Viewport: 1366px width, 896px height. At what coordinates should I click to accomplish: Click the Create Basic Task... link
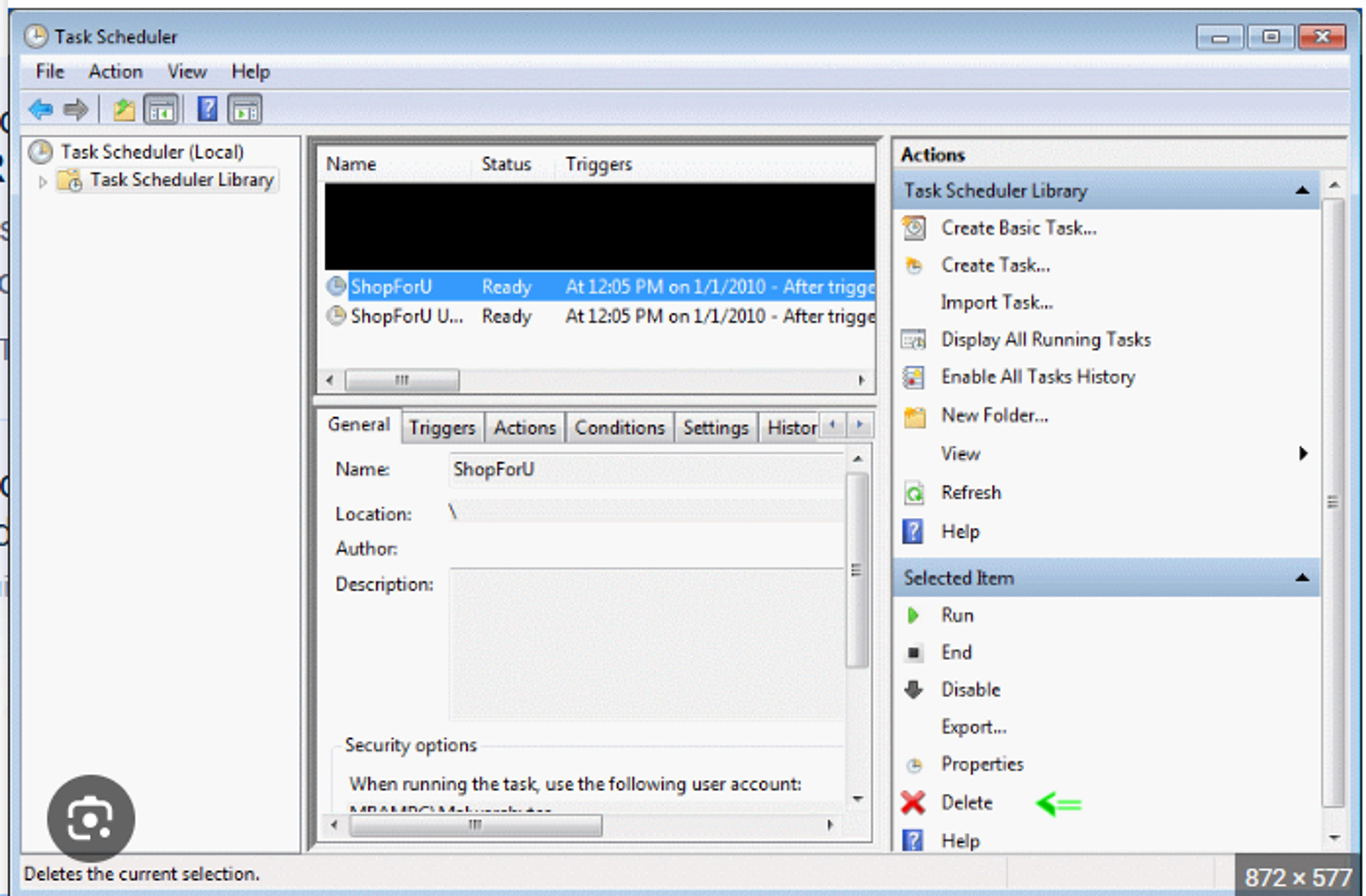[x=1019, y=228]
